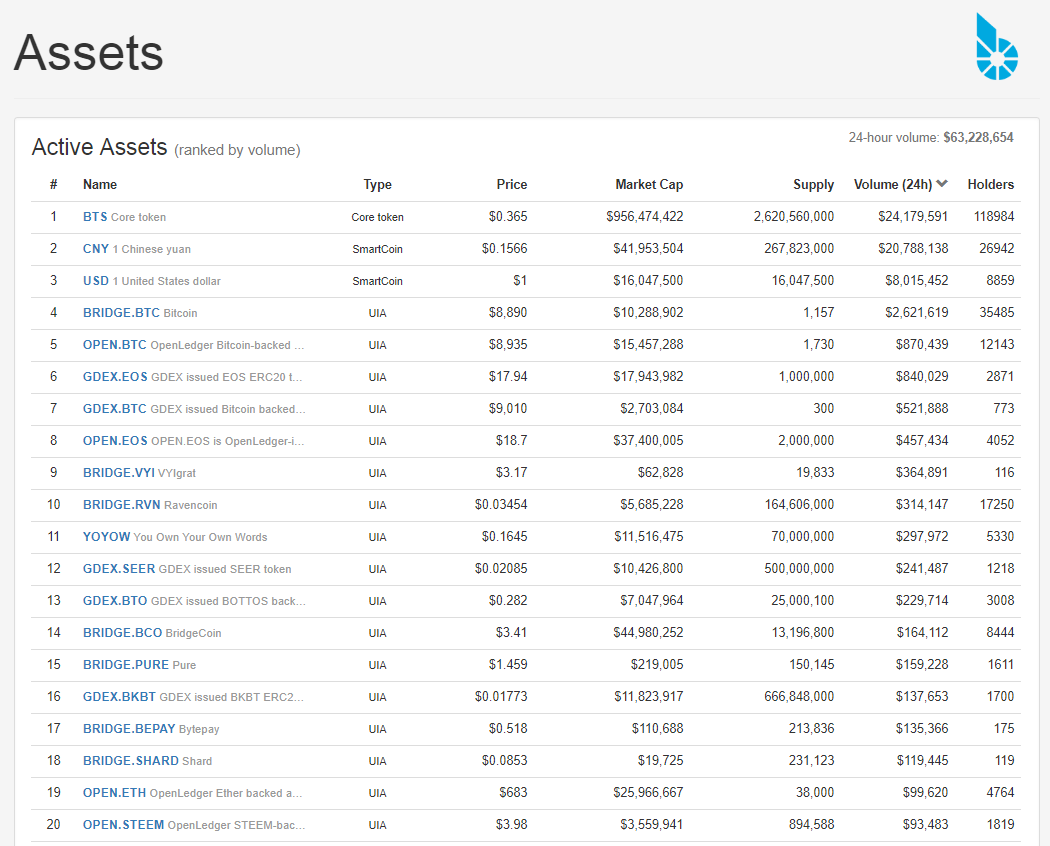Screen dimensions: 1050x846
Task: Open the OPEN.STEEM asset link
Action: (x=123, y=825)
